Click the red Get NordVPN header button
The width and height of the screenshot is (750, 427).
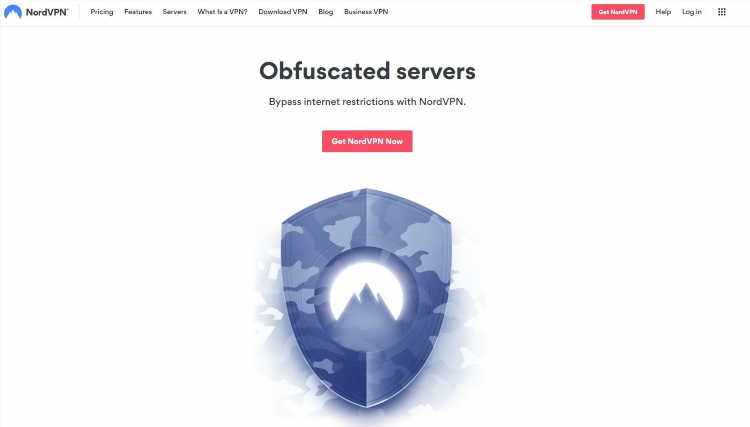[618, 12]
